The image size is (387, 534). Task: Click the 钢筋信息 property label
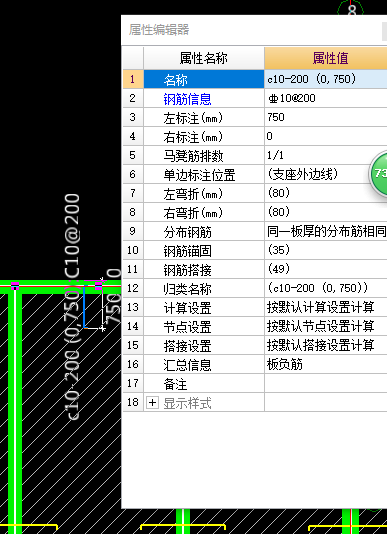coord(187,99)
